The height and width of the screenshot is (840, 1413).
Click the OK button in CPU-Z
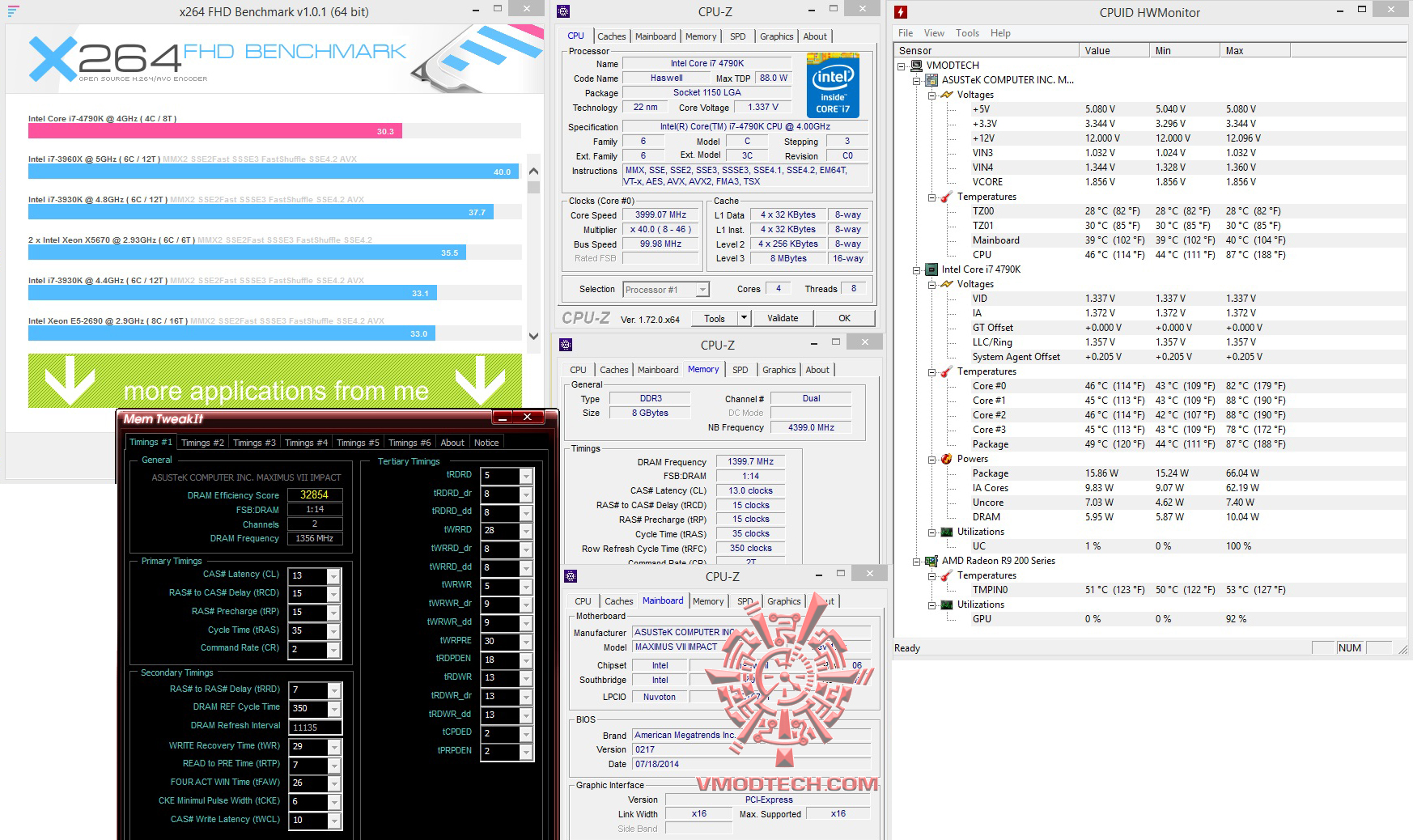pyautogui.click(x=844, y=318)
